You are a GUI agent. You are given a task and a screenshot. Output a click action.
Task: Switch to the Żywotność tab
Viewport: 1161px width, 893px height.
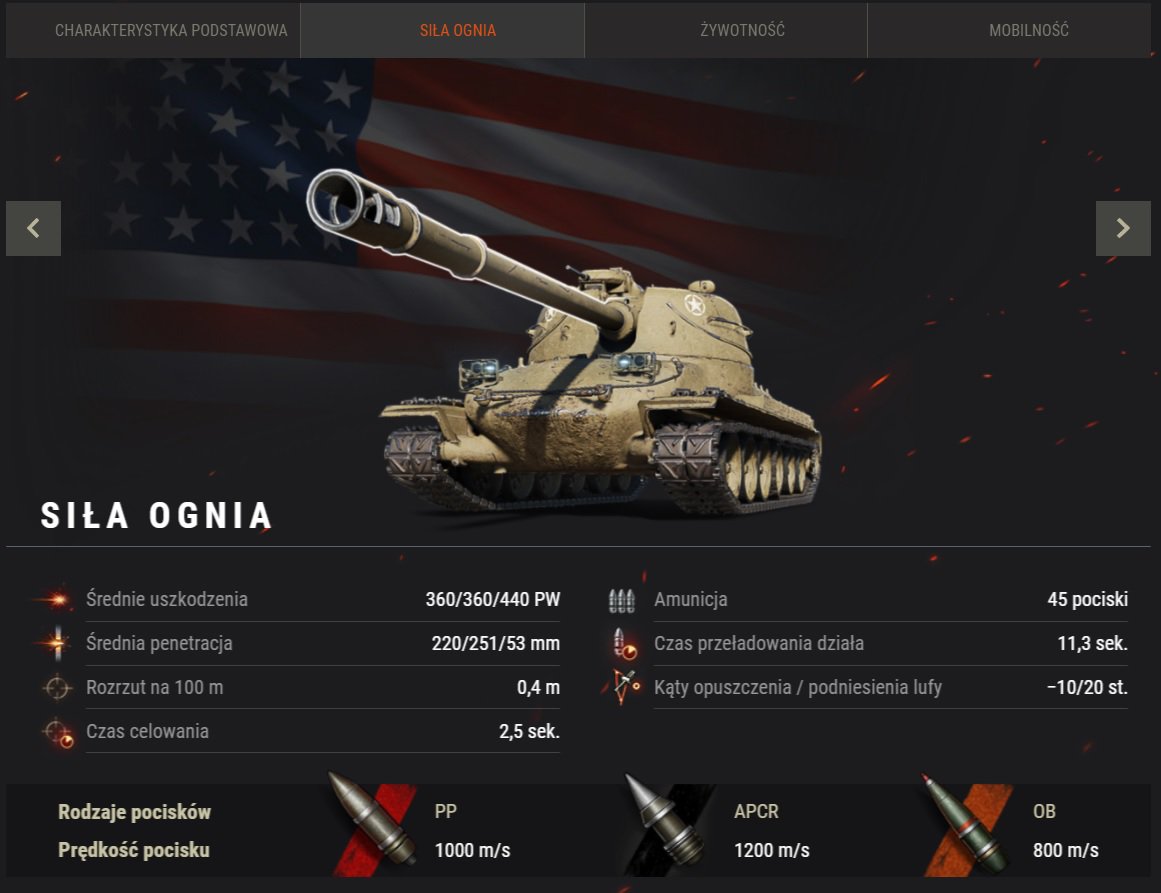coord(742,30)
